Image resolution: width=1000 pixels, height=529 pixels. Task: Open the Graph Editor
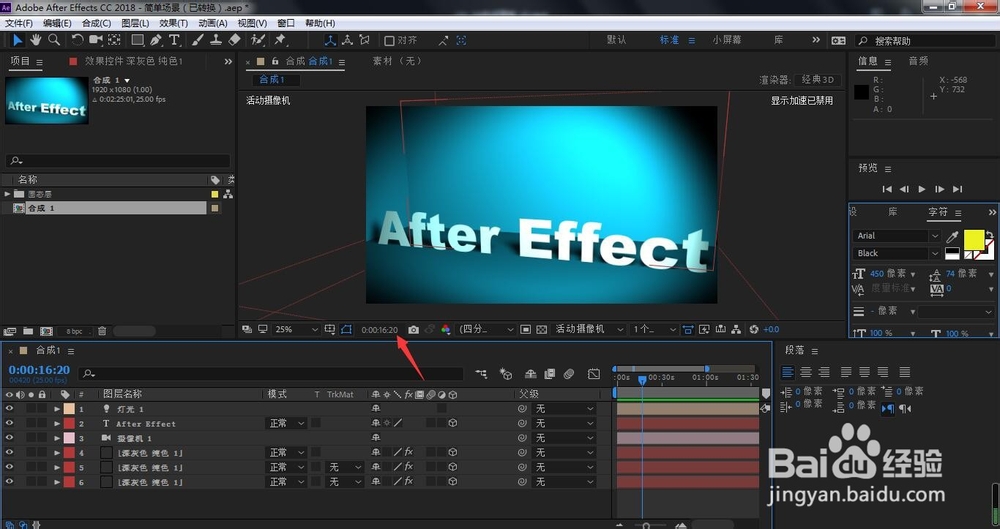point(594,374)
